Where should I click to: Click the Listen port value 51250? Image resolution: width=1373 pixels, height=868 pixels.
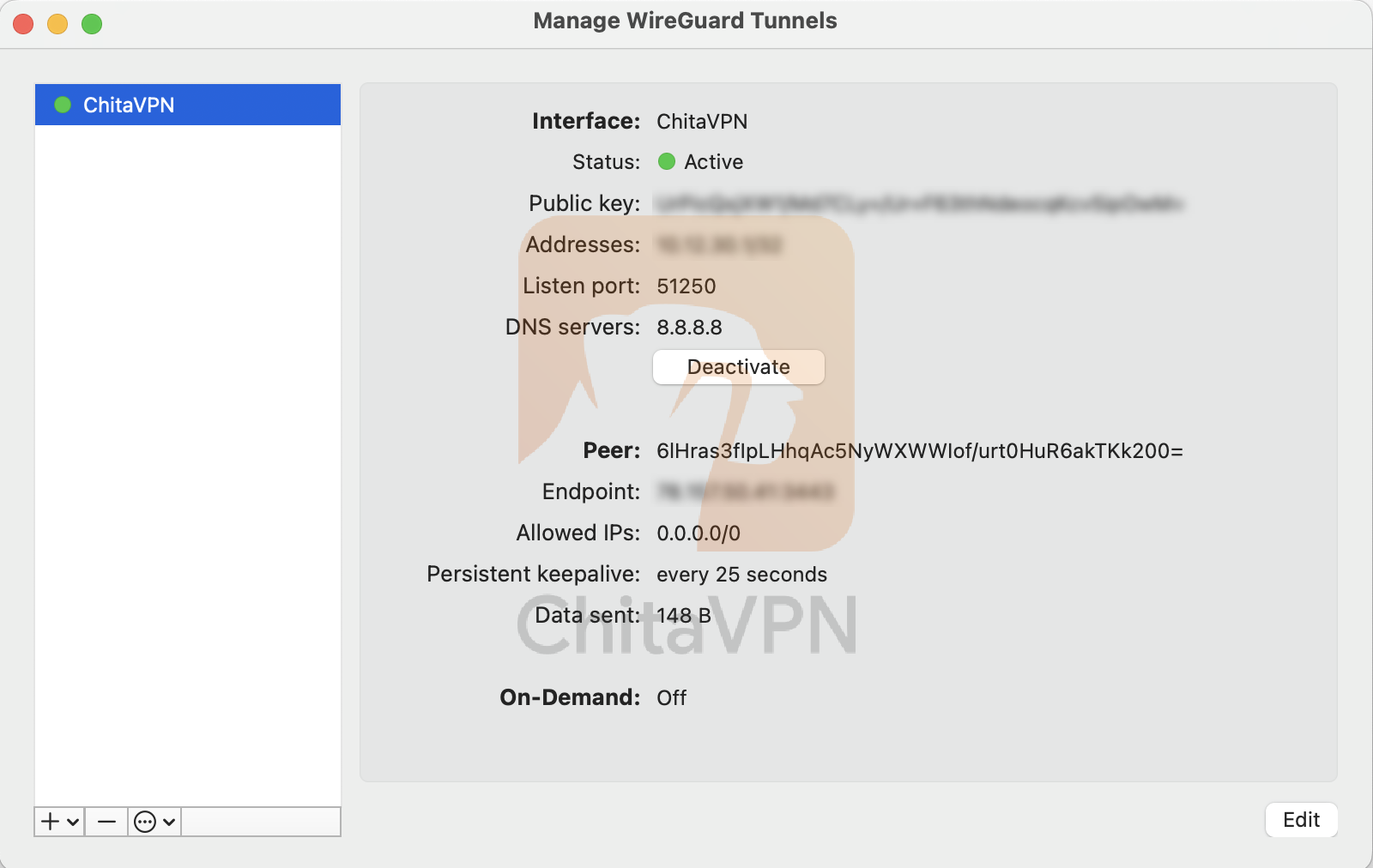pos(686,286)
